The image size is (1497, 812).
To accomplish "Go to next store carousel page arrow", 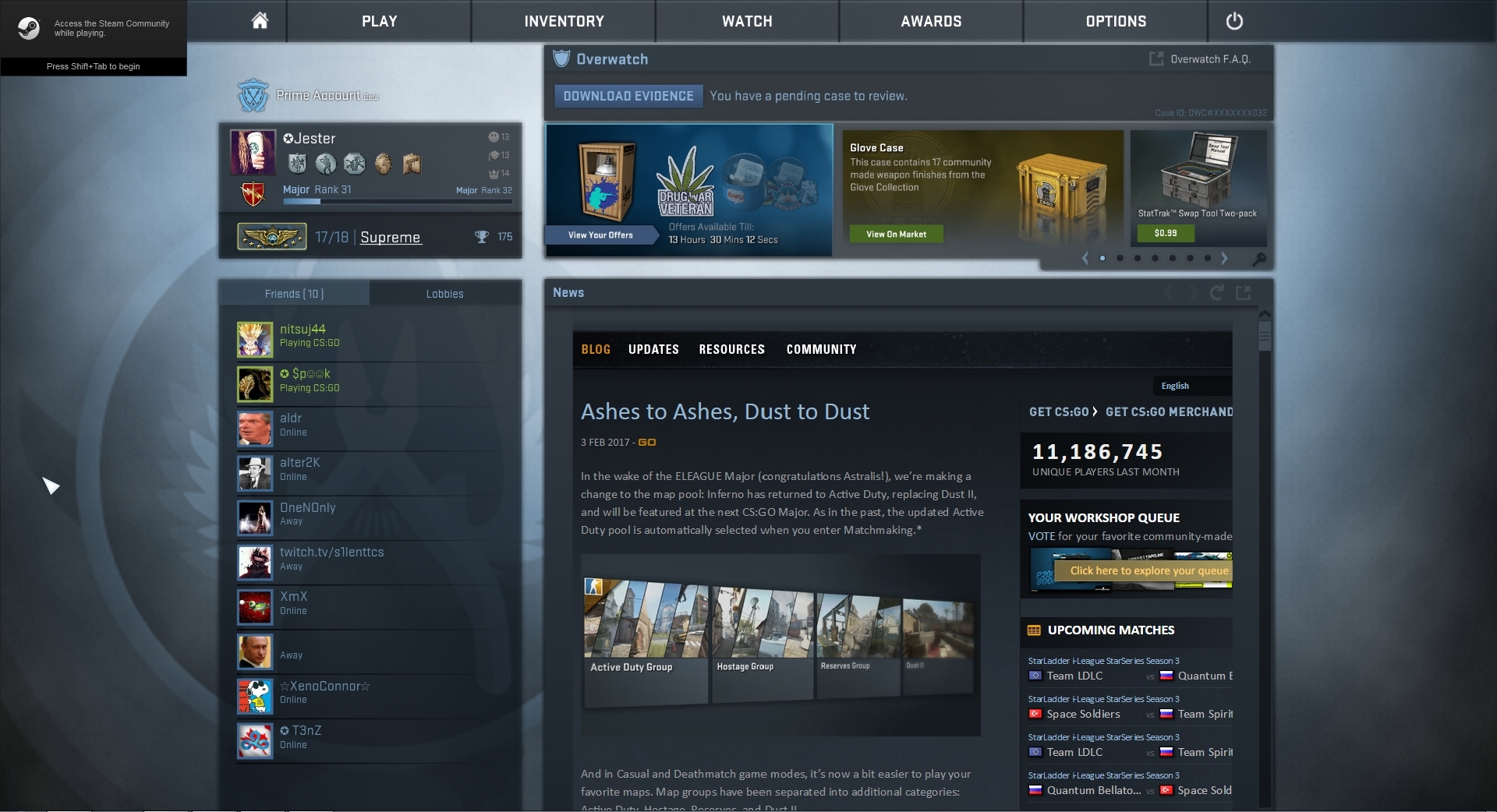I will click(1224, 258).
